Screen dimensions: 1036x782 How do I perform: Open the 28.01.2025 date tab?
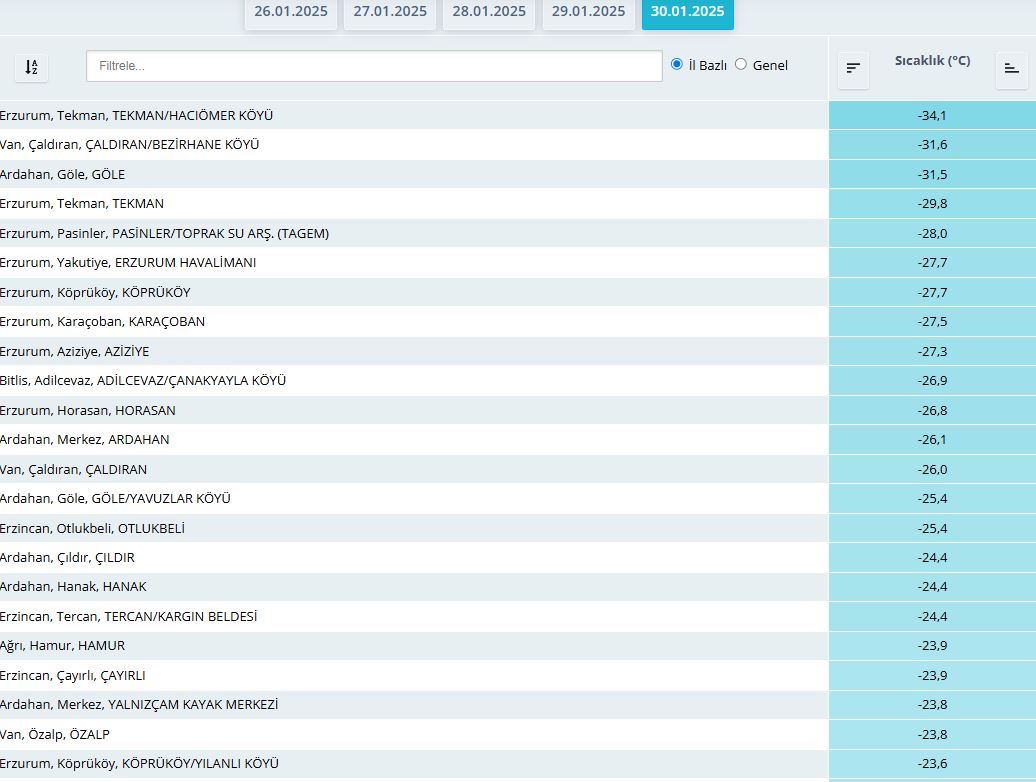[489, 12]
